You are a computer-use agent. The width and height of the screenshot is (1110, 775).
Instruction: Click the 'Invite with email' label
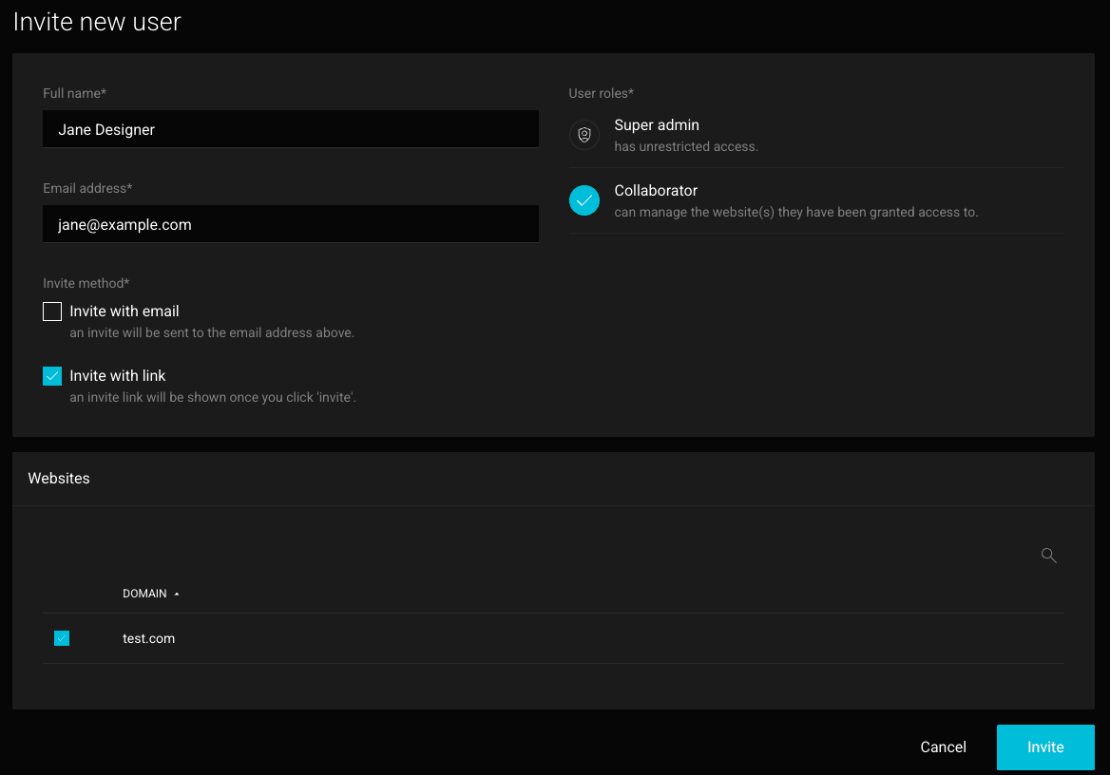(124, 311)
